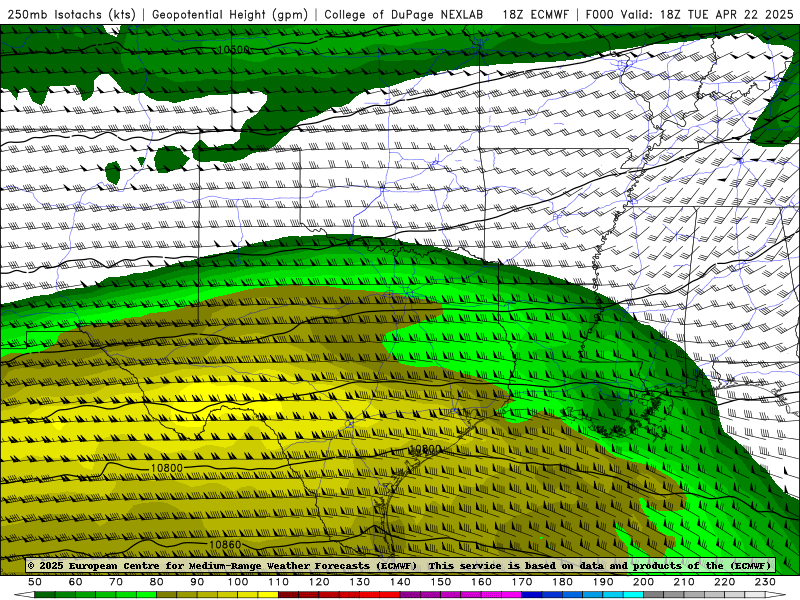Click the 190 value on the color scale

tap(603, 582)
